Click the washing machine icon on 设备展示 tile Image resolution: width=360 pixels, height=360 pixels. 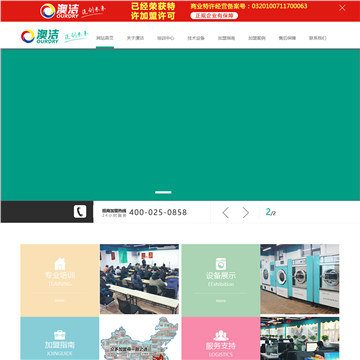click(221, 264)
